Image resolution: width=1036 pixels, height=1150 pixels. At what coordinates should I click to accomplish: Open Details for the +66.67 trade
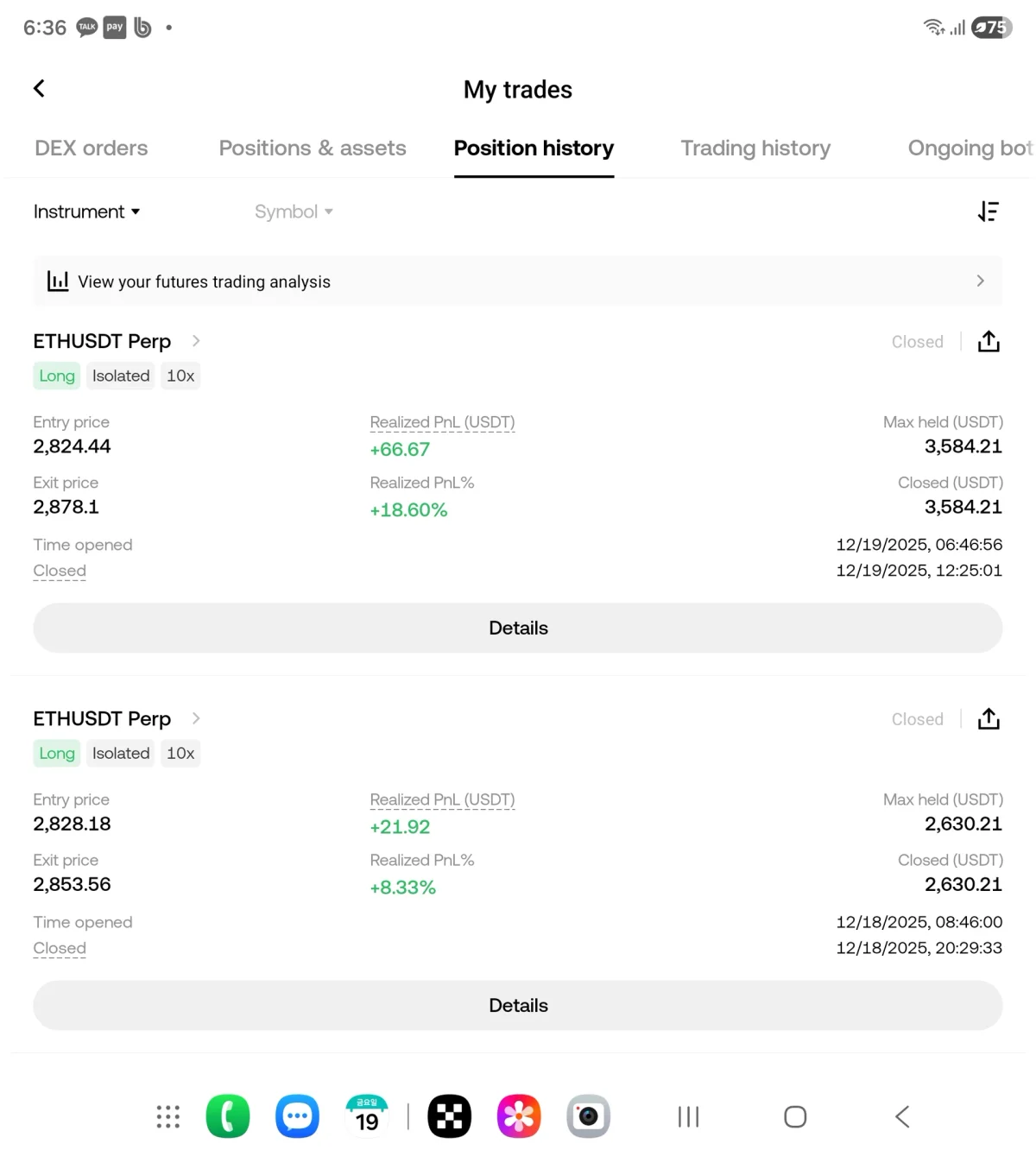[x=518, y=628]
